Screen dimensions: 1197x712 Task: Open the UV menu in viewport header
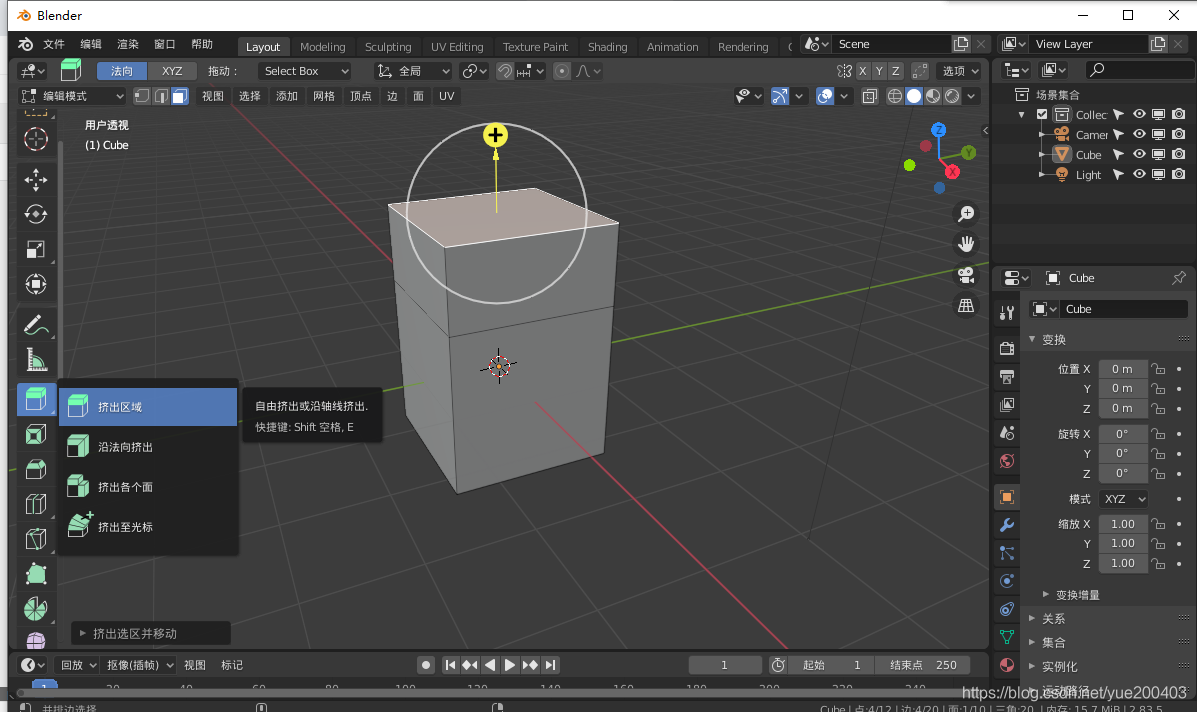coord(447,96)
